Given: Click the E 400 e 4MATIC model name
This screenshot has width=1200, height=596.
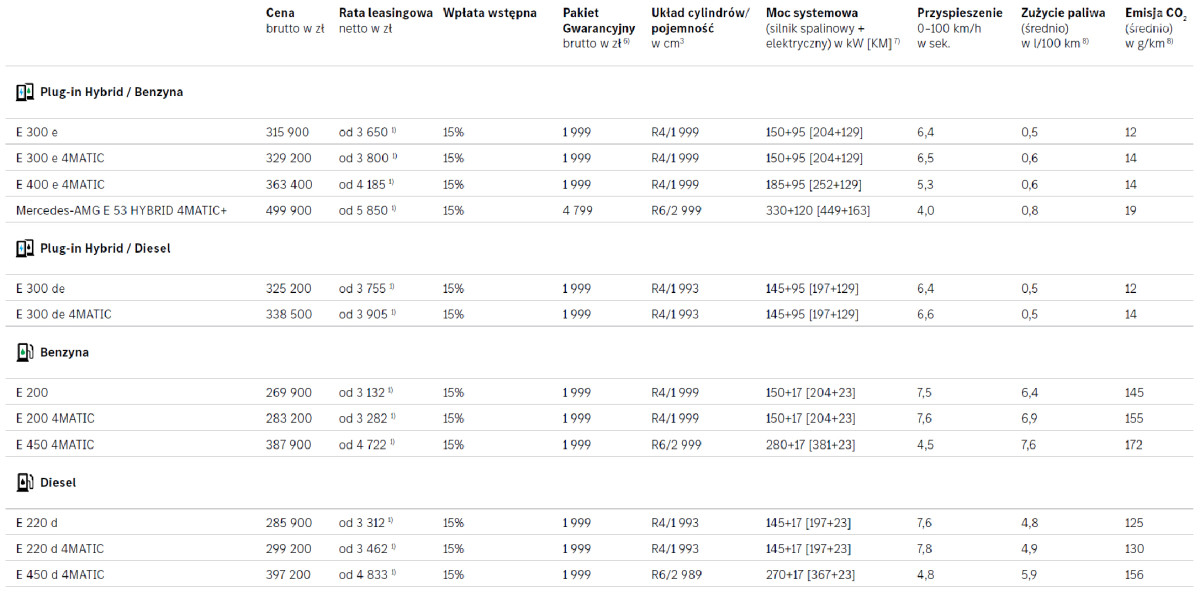Looking at the screenshot, I should (60, 185).
